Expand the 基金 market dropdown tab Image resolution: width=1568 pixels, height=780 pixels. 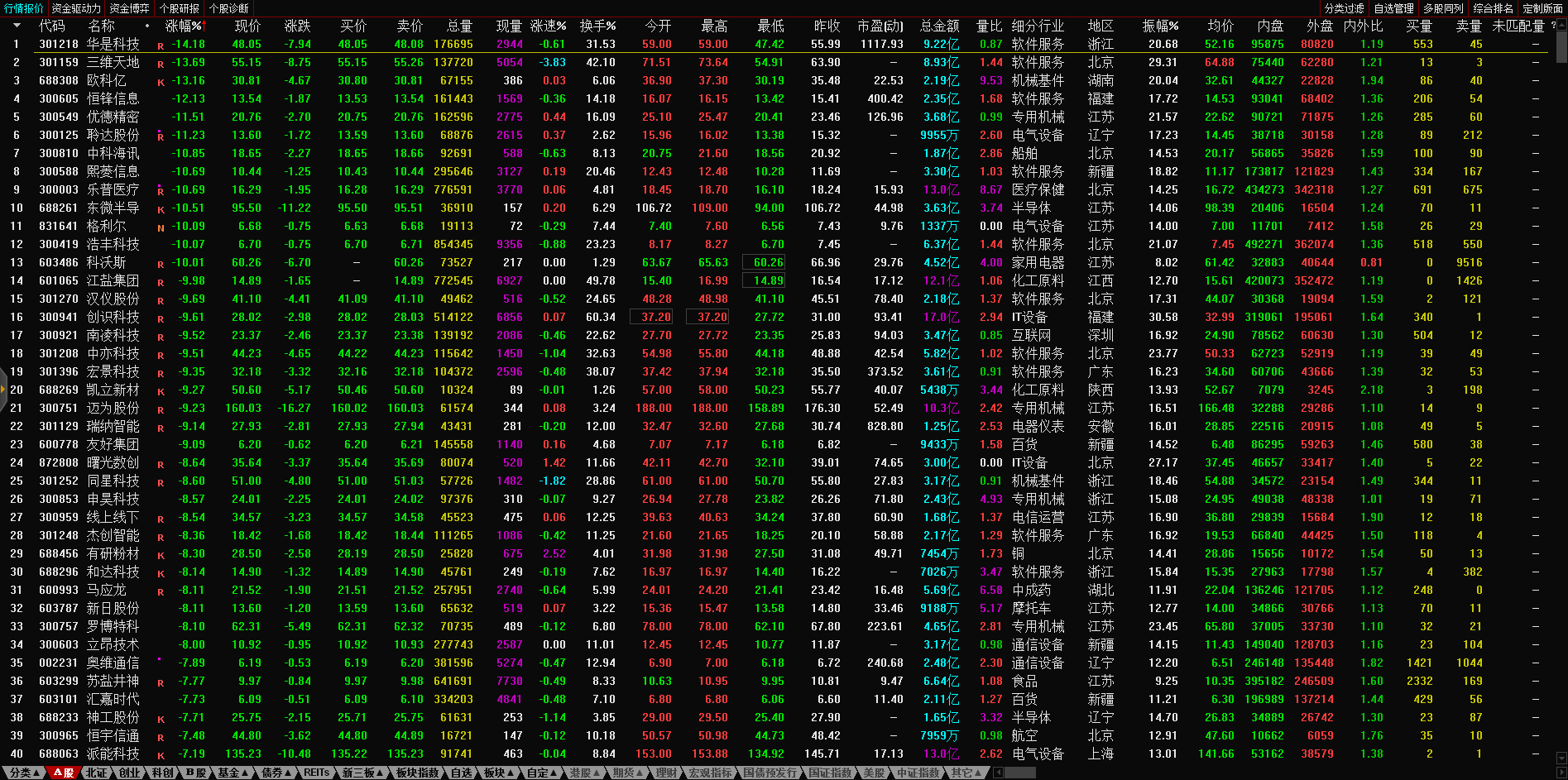tap(234, 773)
